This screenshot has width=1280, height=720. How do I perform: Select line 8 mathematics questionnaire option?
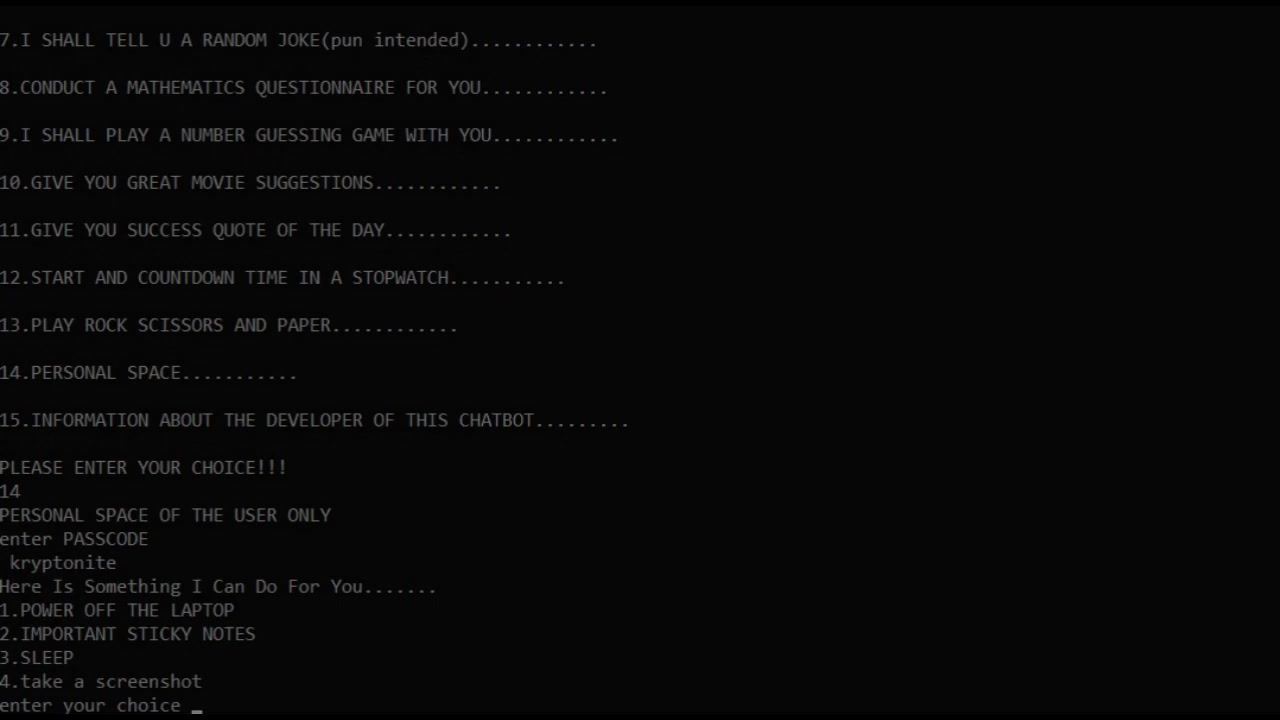(304, 88)
